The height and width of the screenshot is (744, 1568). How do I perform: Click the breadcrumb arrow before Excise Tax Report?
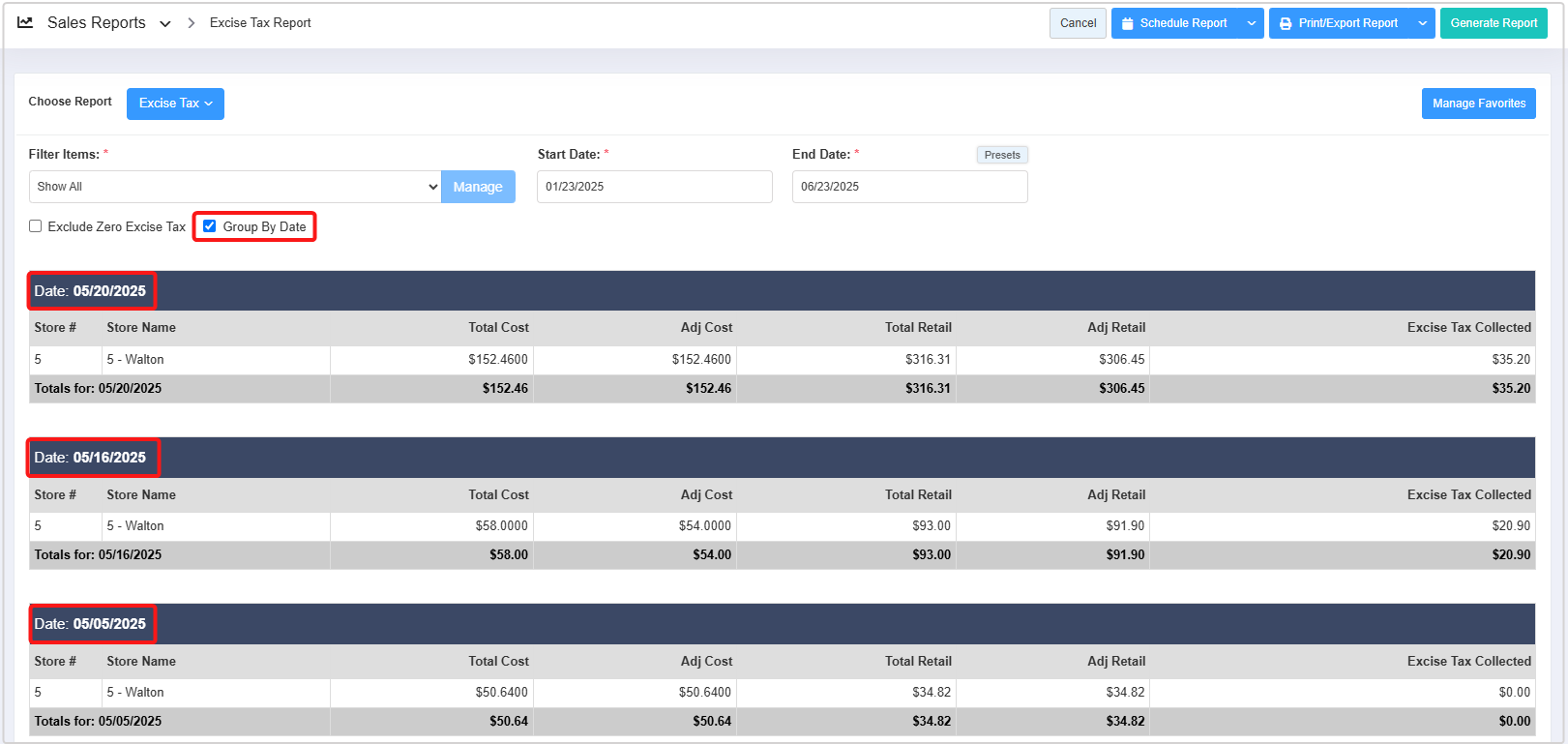coord(192,23)
